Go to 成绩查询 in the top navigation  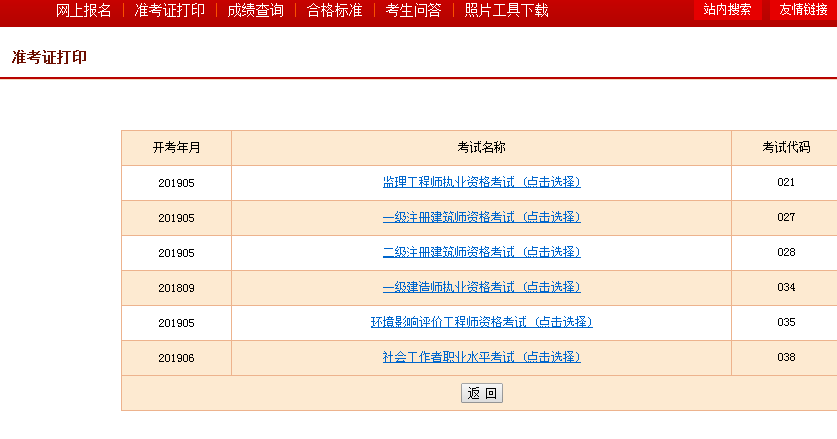tap(255, 10)
